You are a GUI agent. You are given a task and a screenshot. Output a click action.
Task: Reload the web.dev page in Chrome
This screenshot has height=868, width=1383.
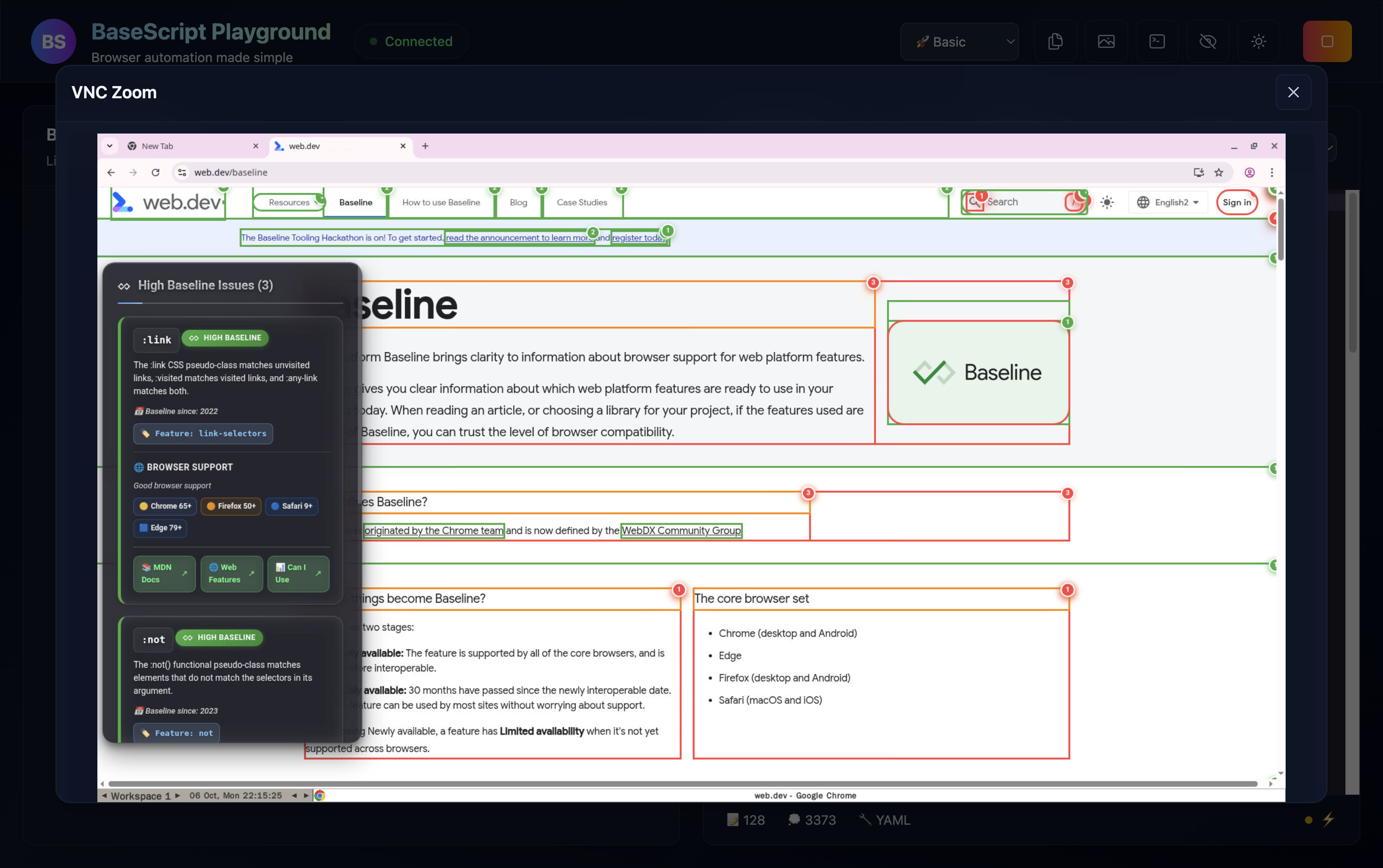(x=155, y=172)
